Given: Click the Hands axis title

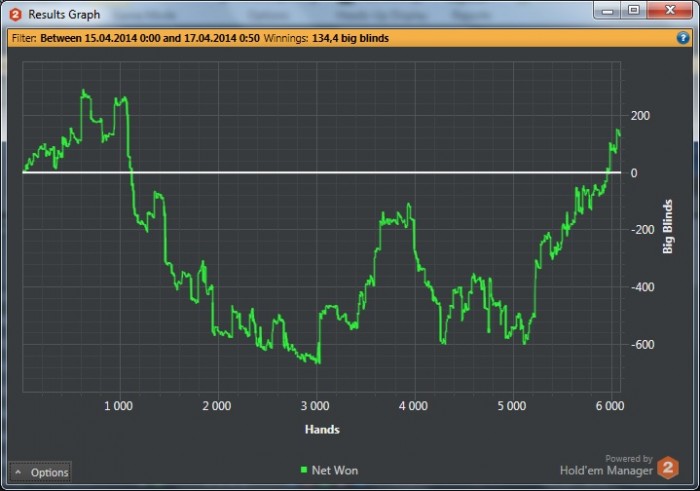Looking at the screenshot, I should pyautogui.click(x=322, y=429).
